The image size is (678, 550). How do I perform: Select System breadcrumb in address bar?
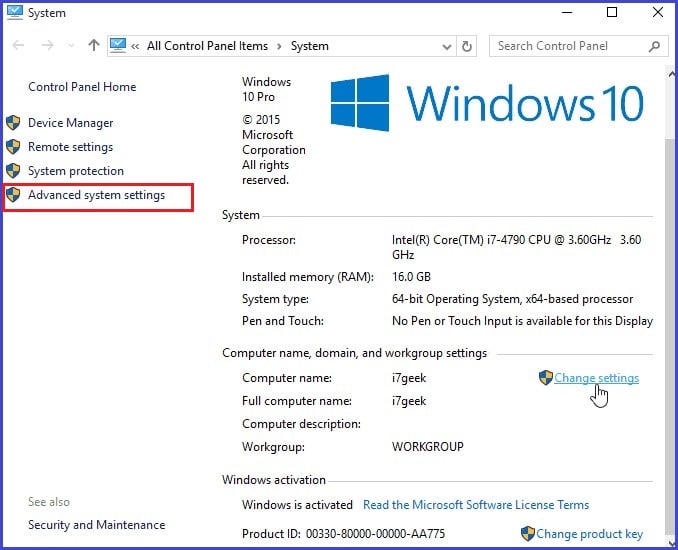tap(310, 46)
